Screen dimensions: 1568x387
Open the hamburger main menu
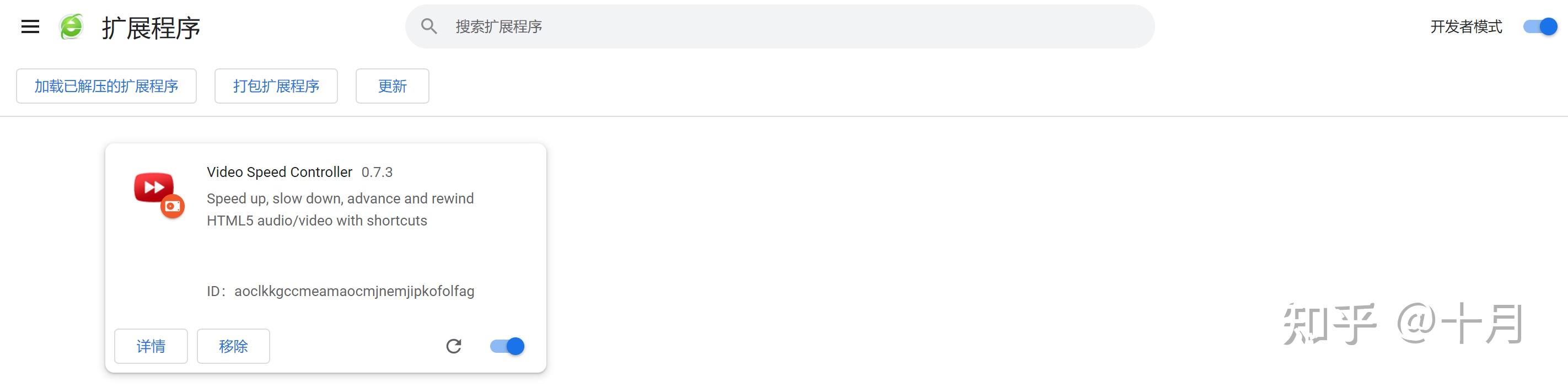tap(30, 27)
